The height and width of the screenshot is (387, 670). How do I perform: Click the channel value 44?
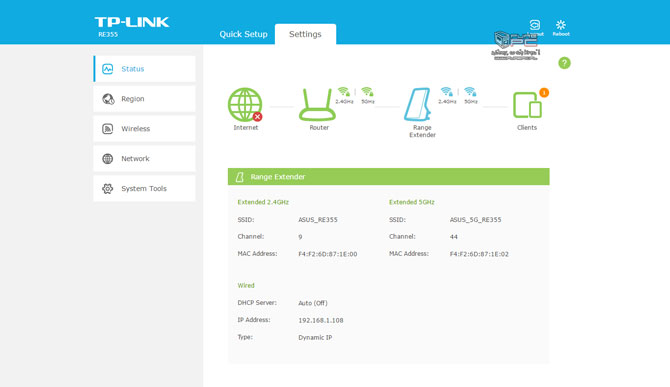click(x=454, y=237)
